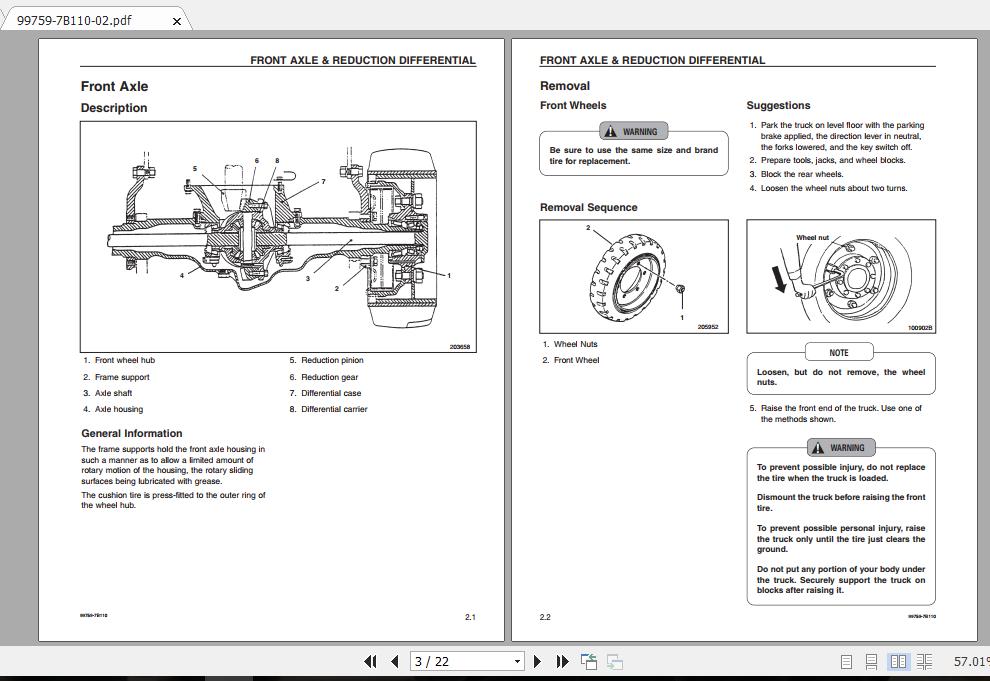Jump to the last page
The width and height of the screenshot is (990, 681).
pyautogui.click(x=561, y=661)
